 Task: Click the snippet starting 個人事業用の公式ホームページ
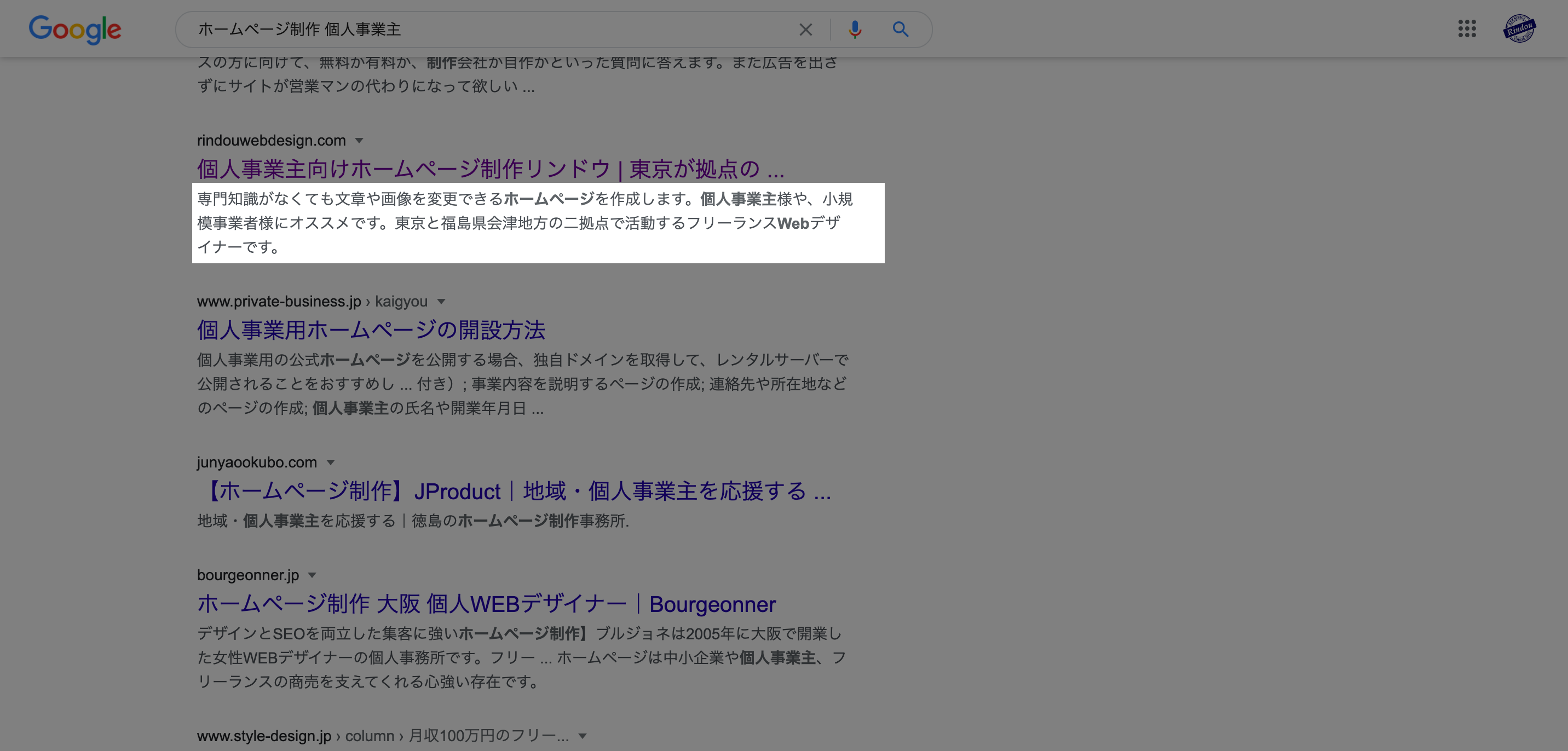(x=523, y=384)
